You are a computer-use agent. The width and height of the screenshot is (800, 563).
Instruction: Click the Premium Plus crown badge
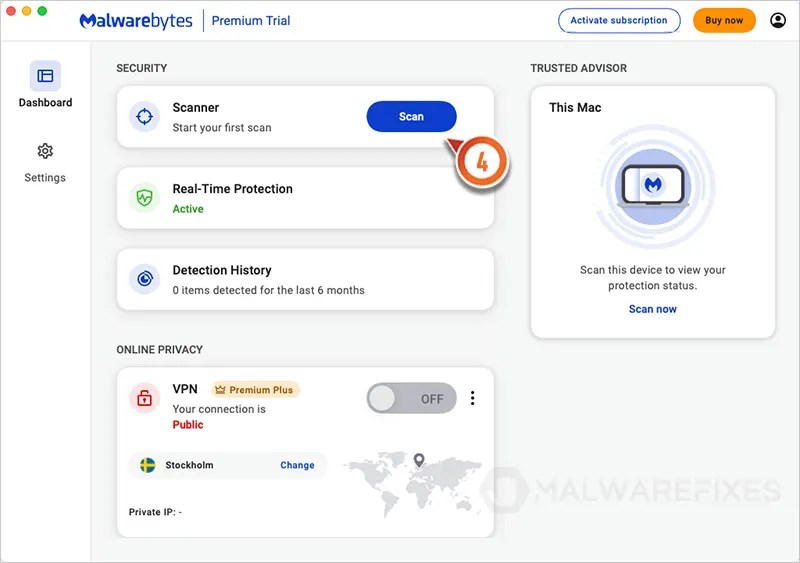[x=256, y=390]
